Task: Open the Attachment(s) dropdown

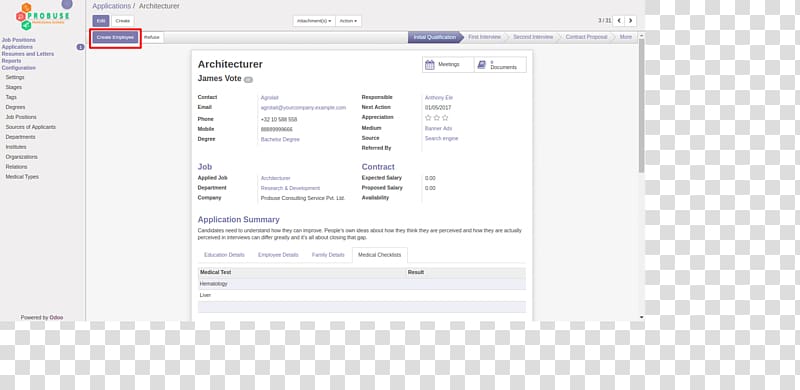Action: click(x=314, y=21)
